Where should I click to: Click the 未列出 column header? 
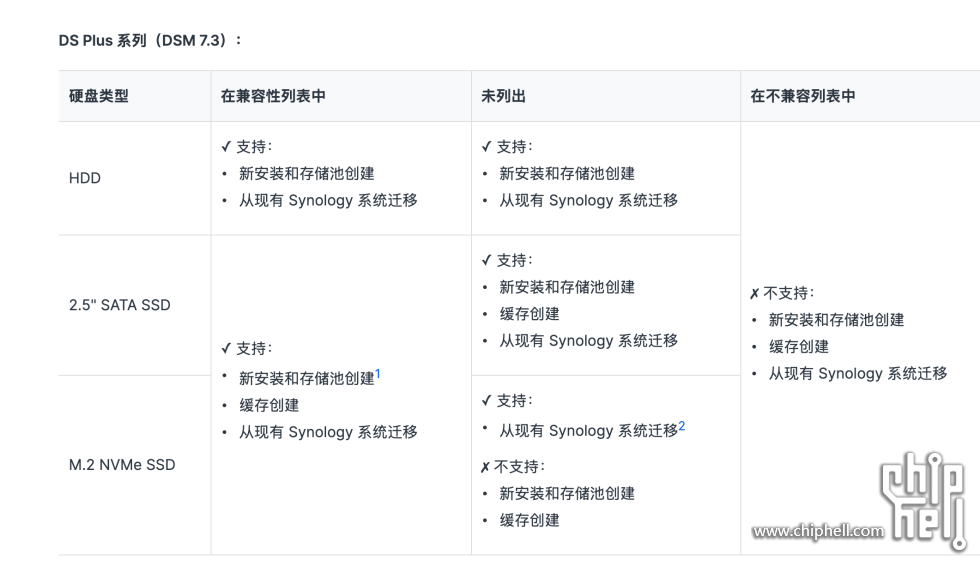503,96
